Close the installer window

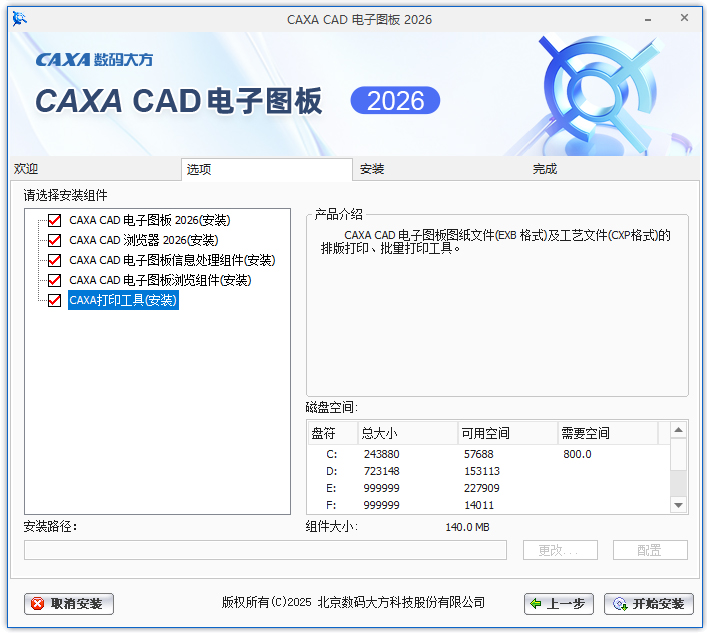[x=684, y=18]
